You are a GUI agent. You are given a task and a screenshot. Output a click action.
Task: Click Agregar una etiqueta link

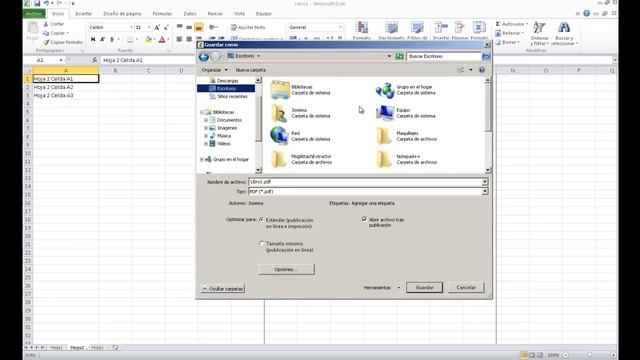pyautogui.click(x=373, y=203)
